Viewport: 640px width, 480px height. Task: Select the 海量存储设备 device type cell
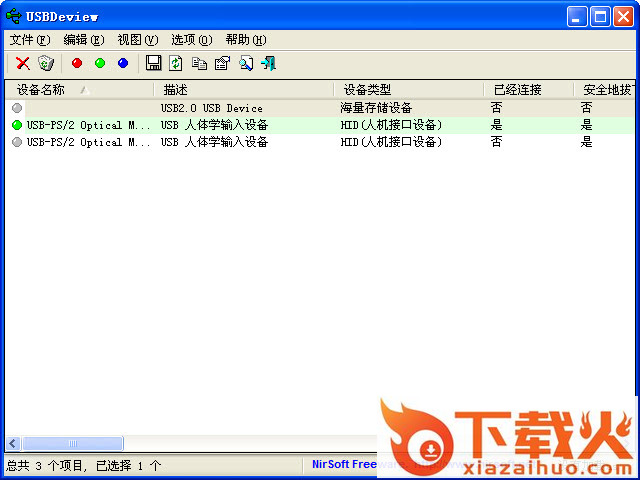tap(376, 108)
